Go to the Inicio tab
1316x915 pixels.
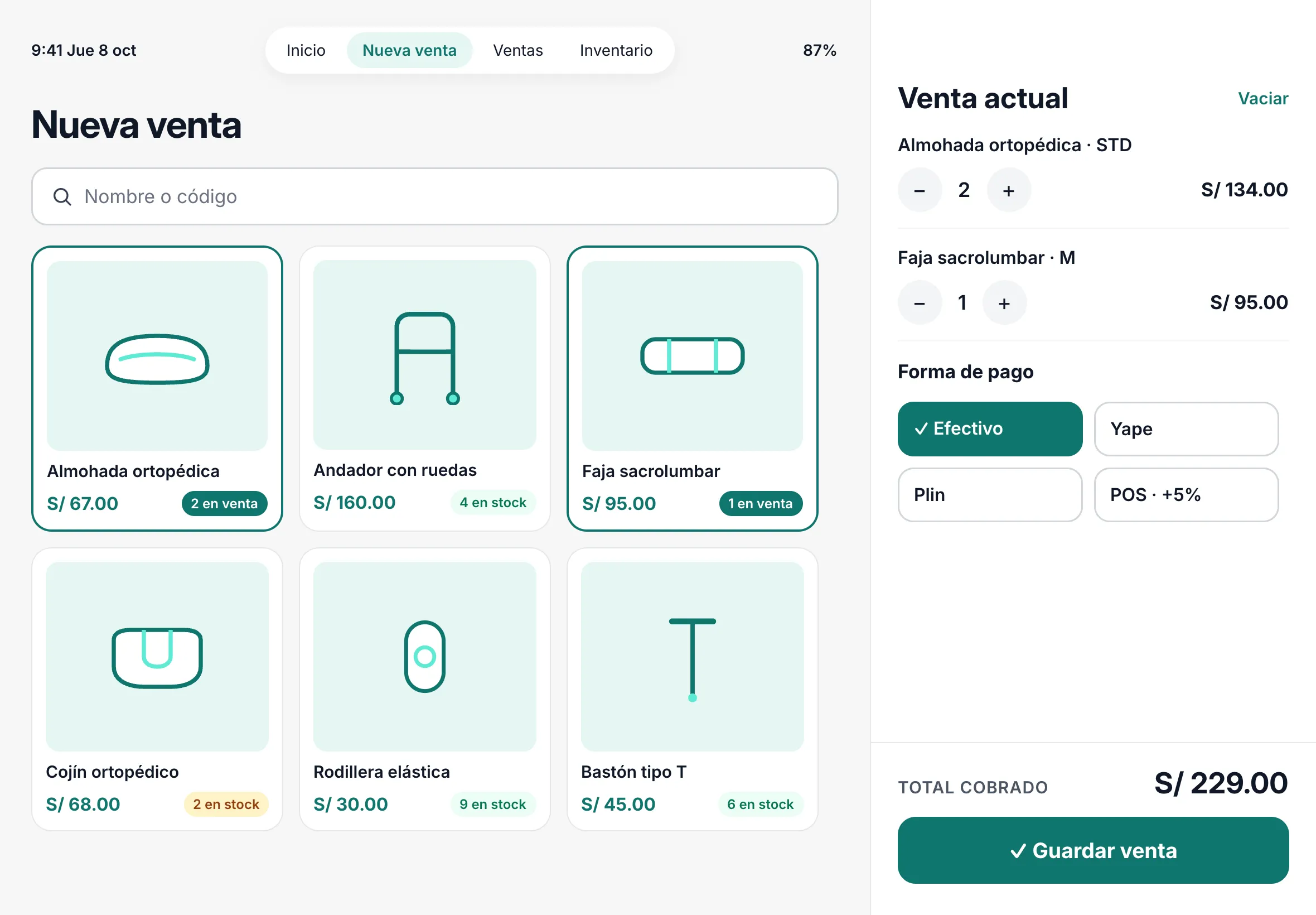coord(306,50)
